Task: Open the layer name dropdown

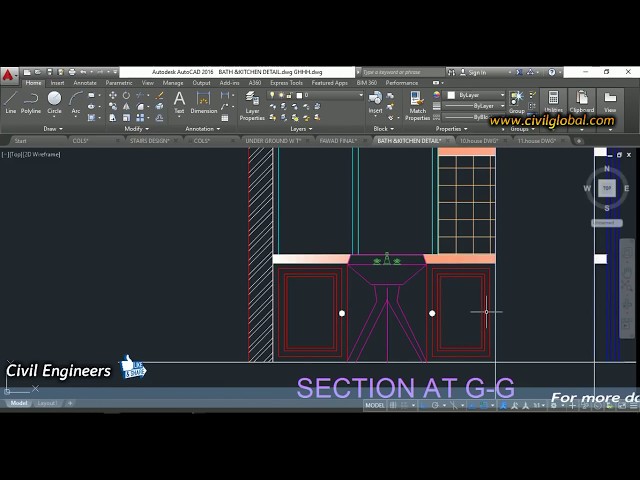Action: (x=361, y=95)
